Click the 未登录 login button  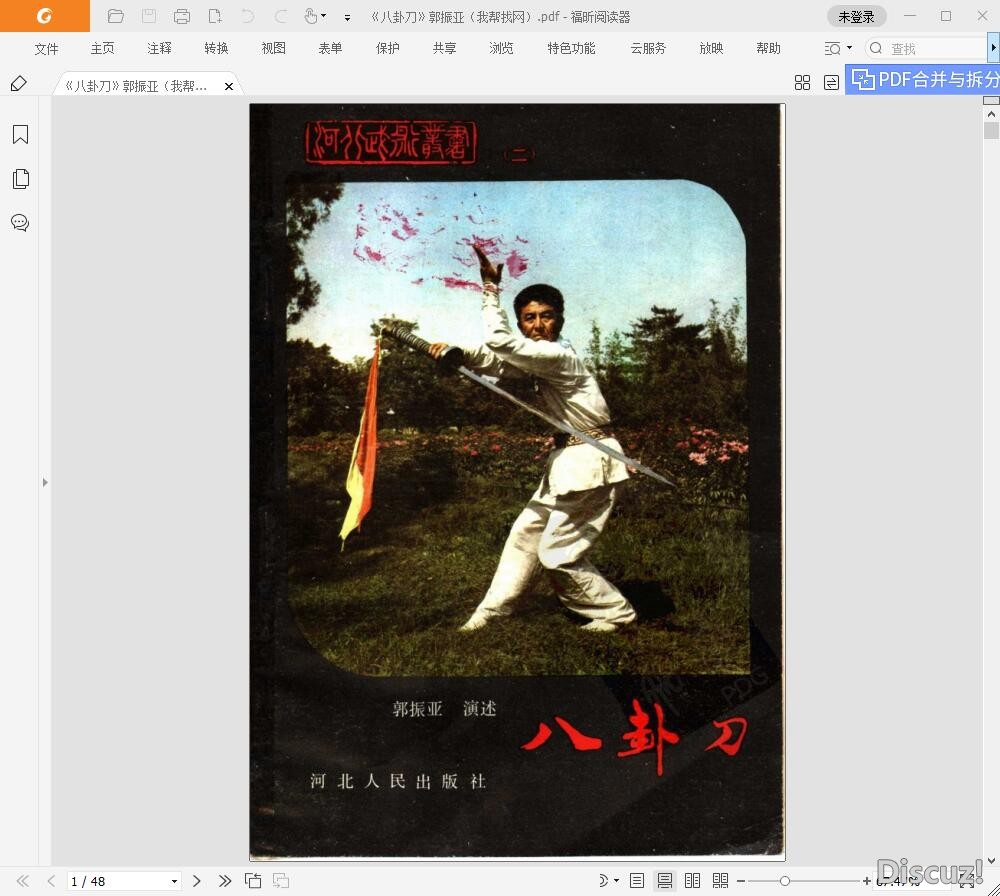coord(857,17)
